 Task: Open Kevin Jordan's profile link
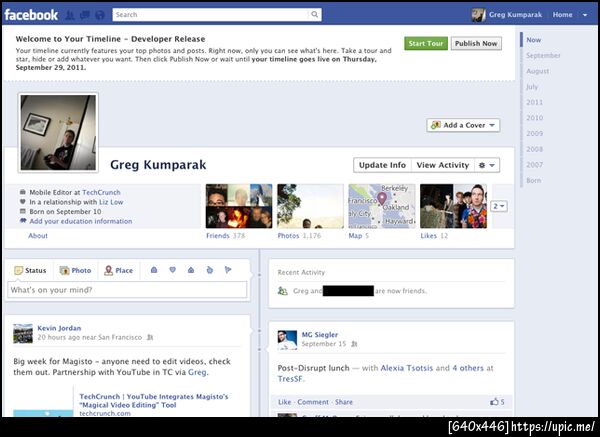[59, 328]
